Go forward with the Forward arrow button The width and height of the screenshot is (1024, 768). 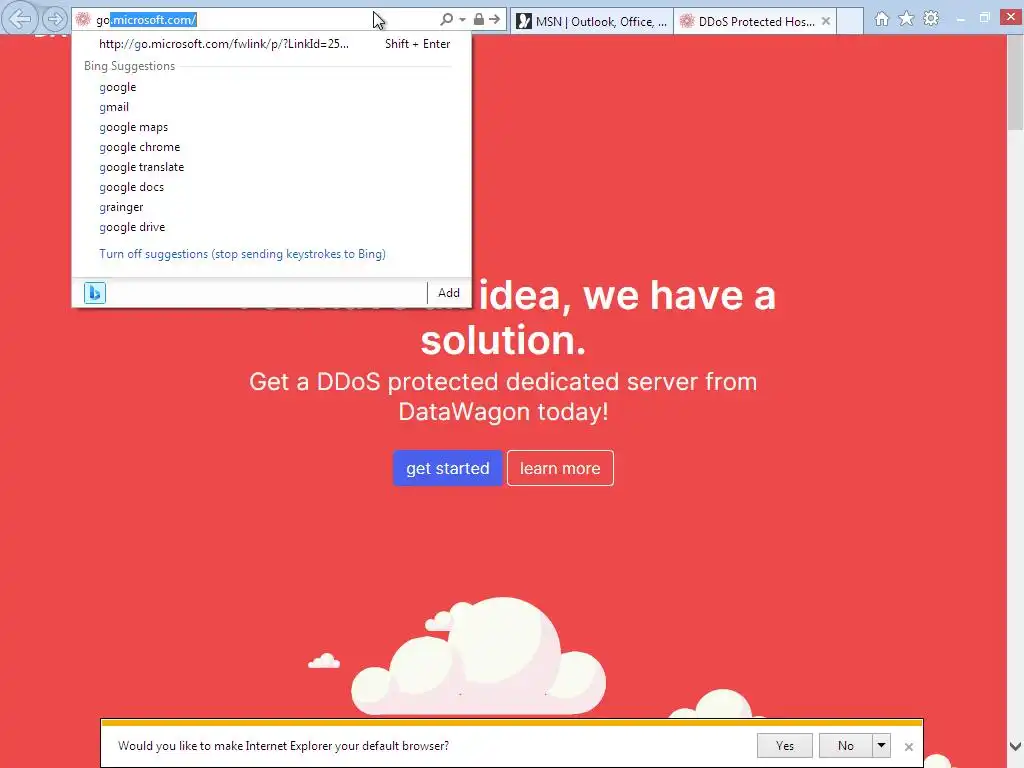click(x=55, y=20)
